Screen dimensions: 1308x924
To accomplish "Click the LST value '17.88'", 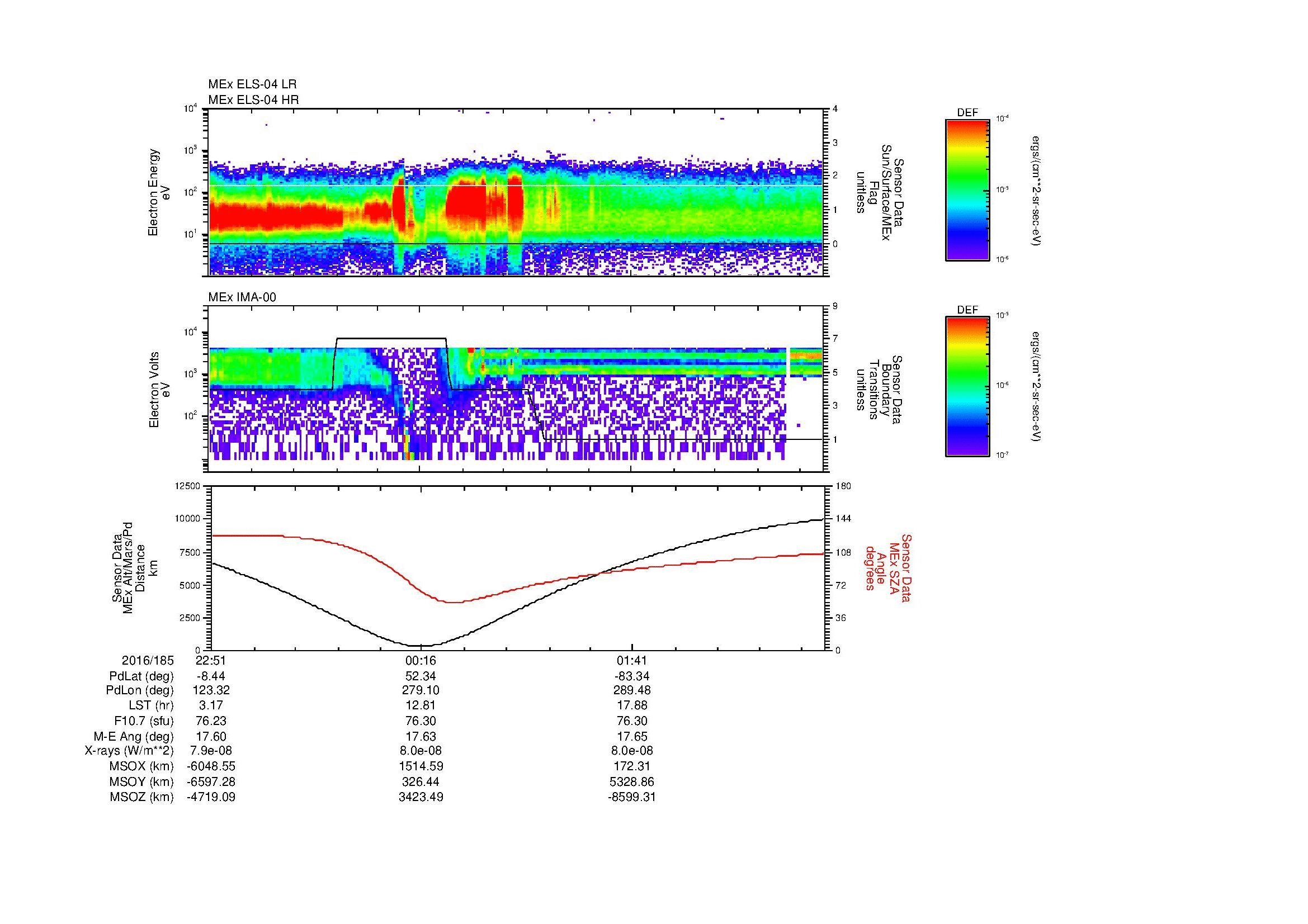I will point(632,706).
